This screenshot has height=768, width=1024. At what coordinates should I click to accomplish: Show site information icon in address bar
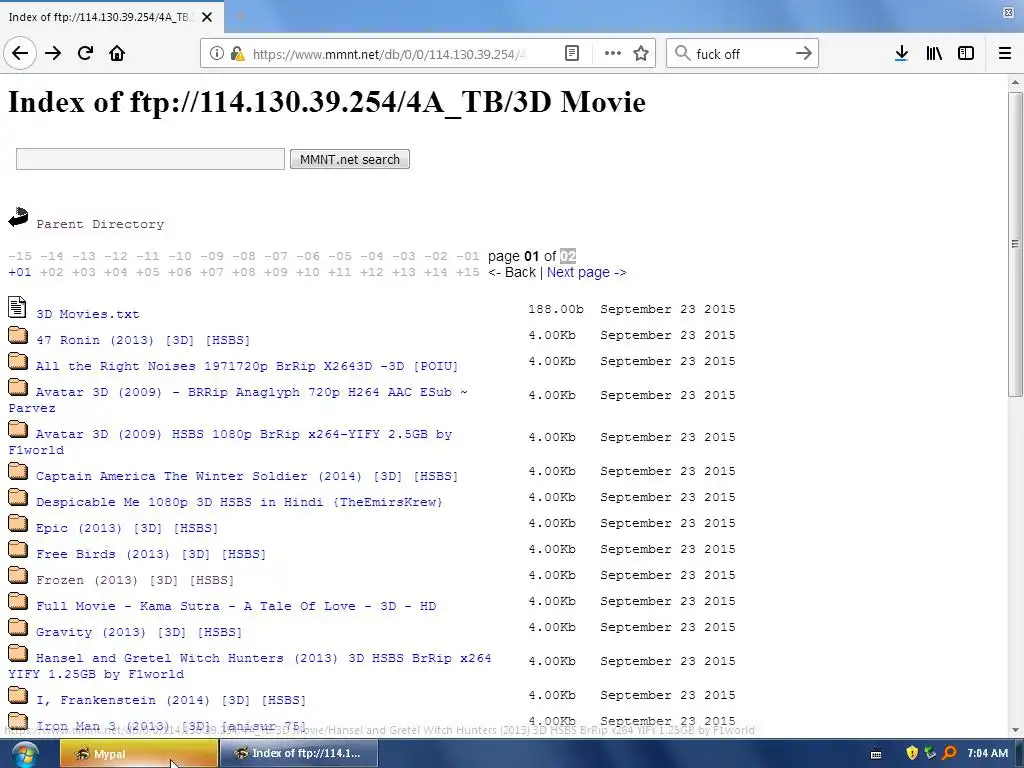[x=216, y=54]
